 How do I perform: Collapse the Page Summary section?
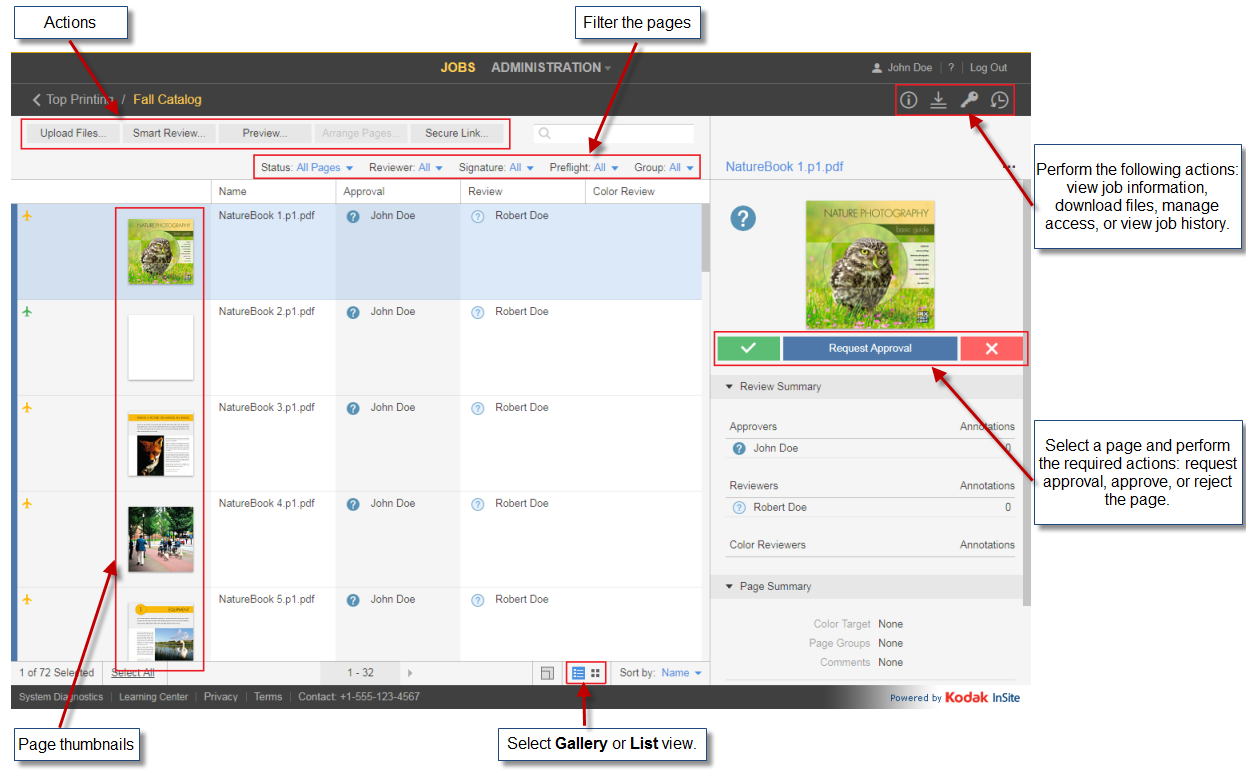[730, 586]
